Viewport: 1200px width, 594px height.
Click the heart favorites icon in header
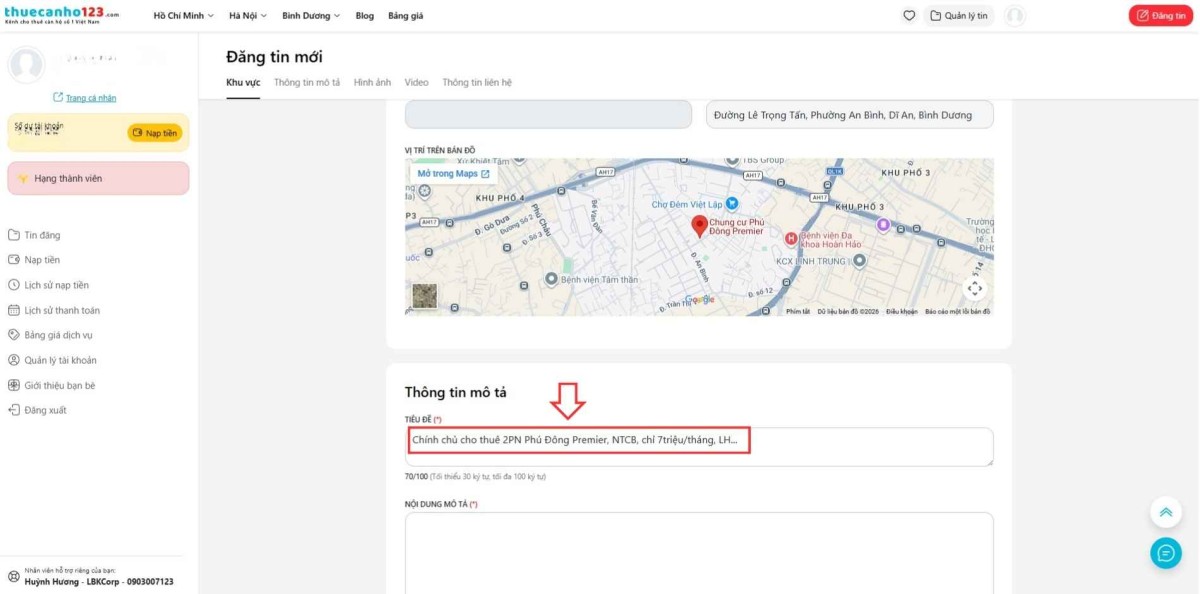[x=909, y=15]
